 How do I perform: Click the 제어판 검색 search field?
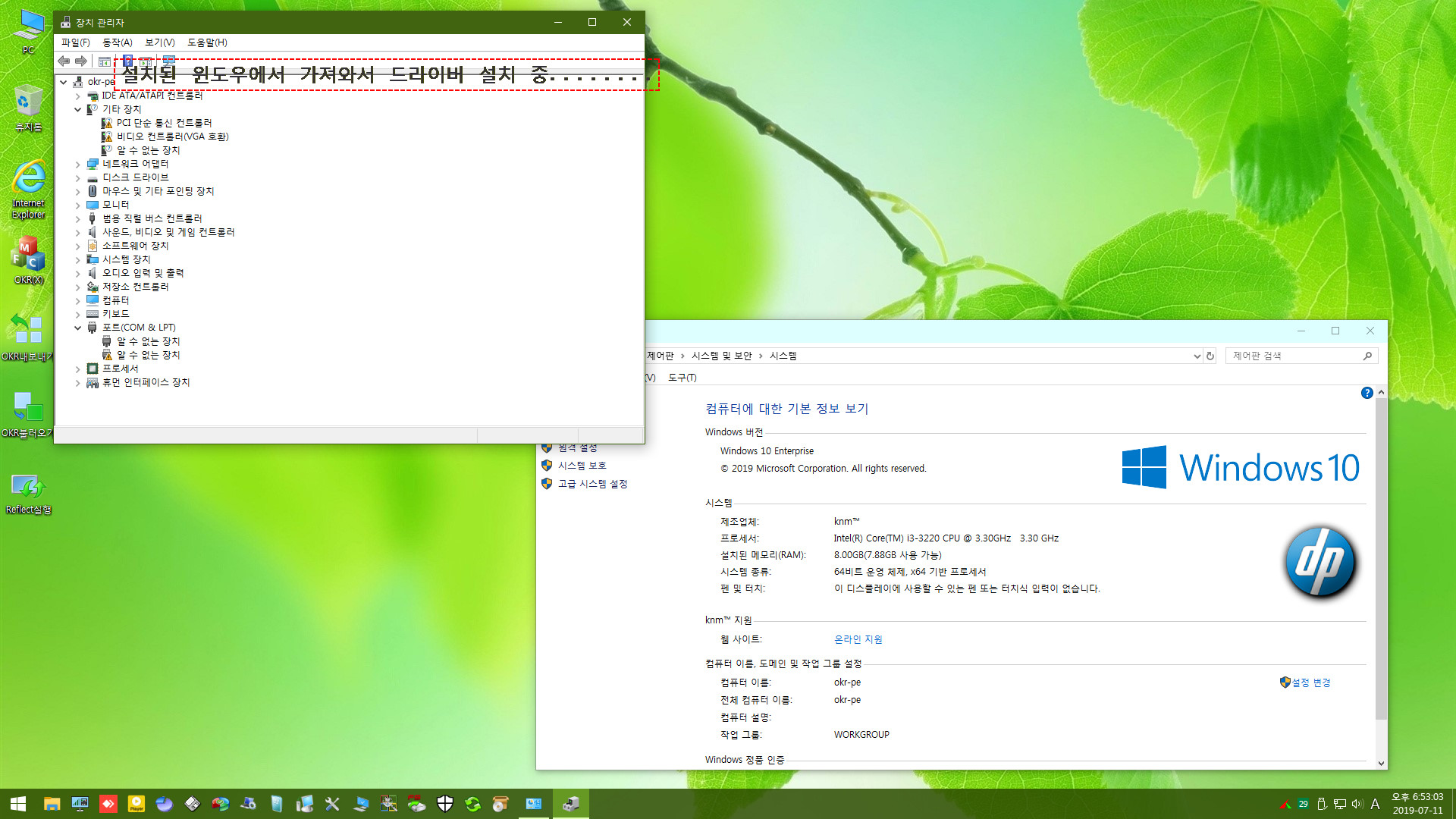tap(1301, 356)
